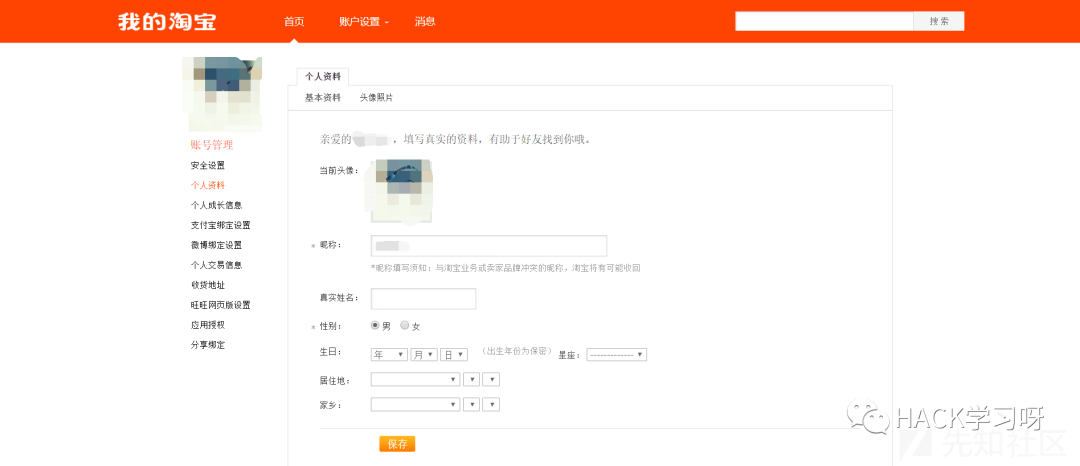Open 个人交易信息 in the sidebar

coord(216,265)
